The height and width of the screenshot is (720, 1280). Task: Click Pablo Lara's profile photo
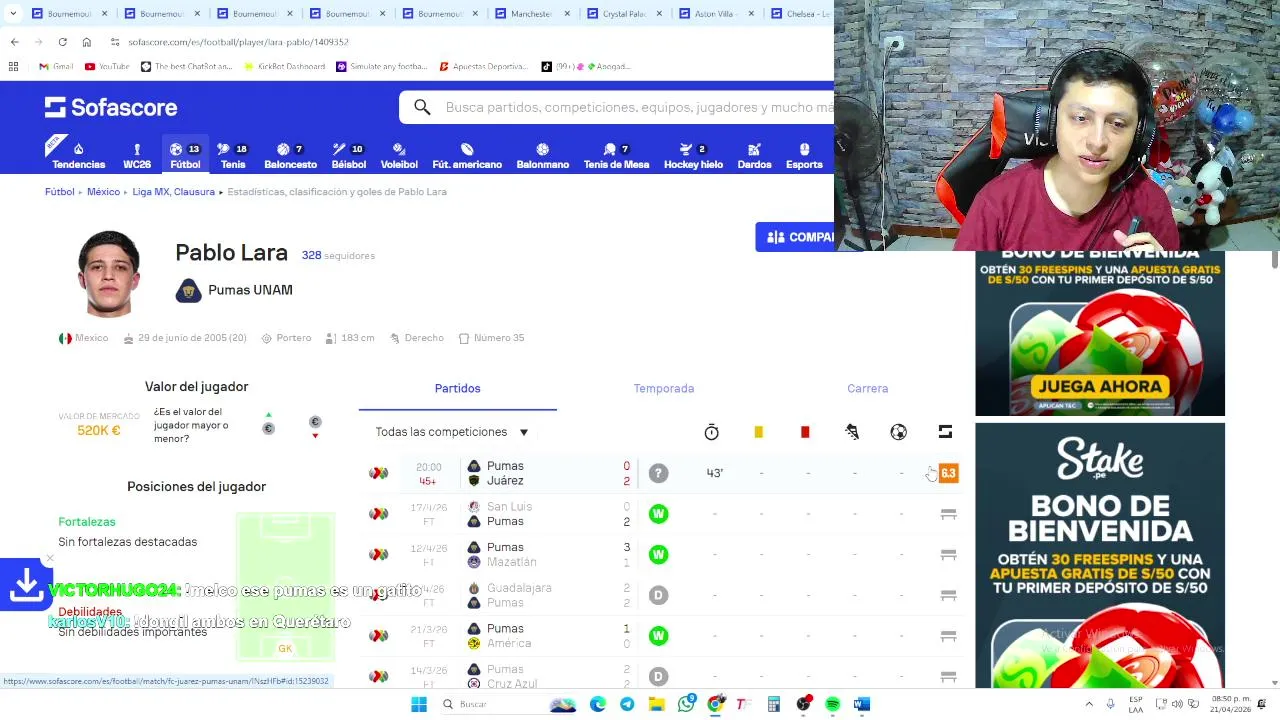tap(108, 274)
